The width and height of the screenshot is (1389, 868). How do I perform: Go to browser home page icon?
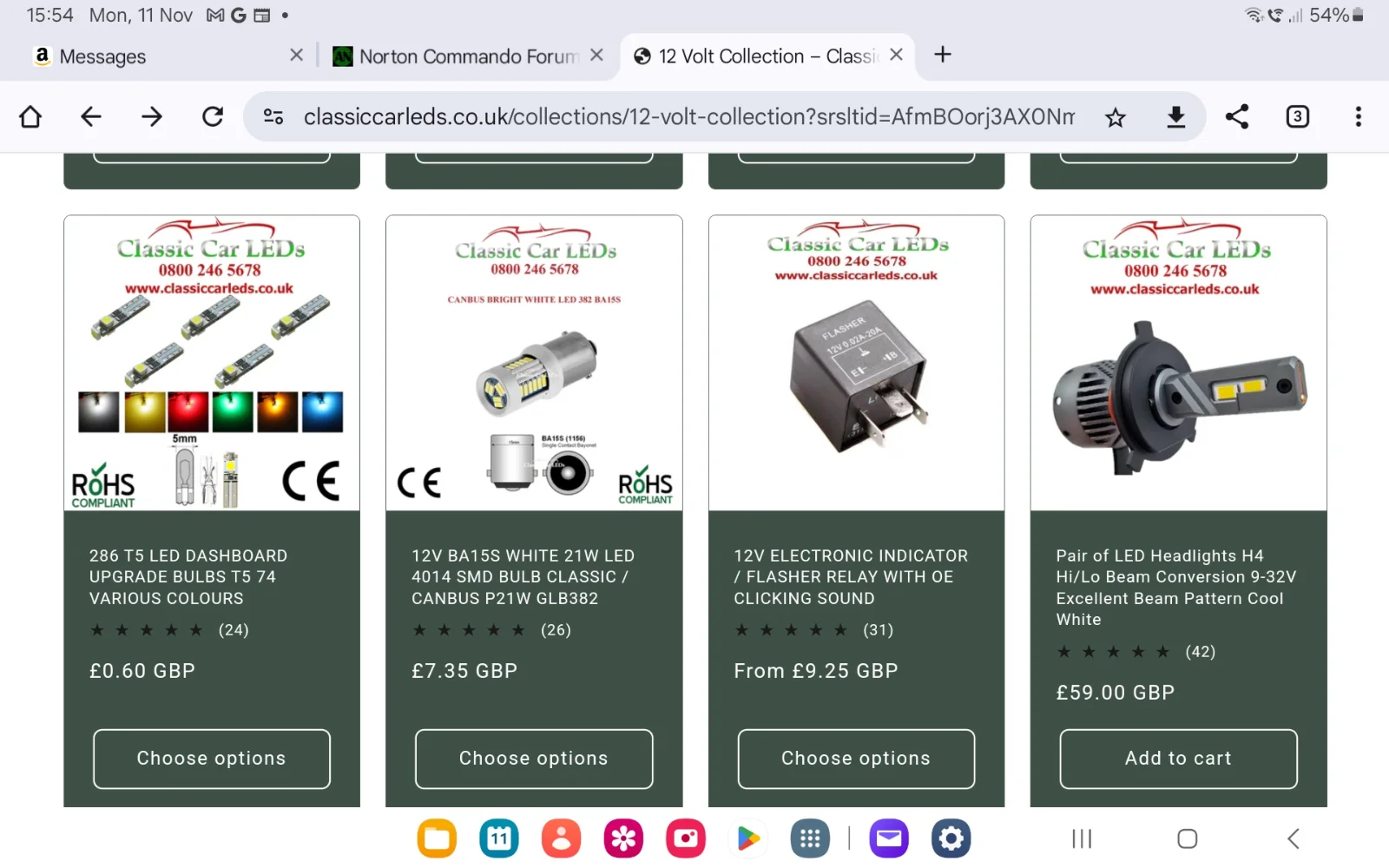pyautogui.click(x=30, y=116)
